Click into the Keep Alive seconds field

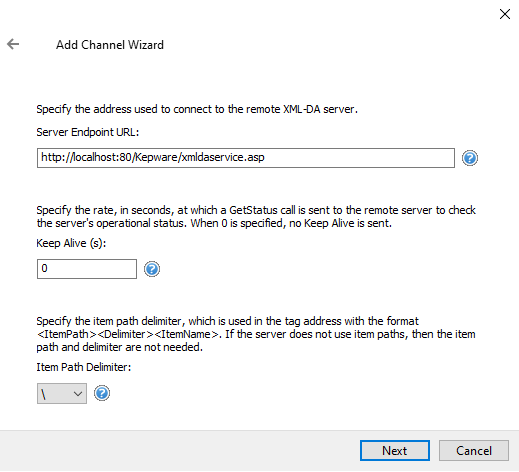click(x=87, y=269)
